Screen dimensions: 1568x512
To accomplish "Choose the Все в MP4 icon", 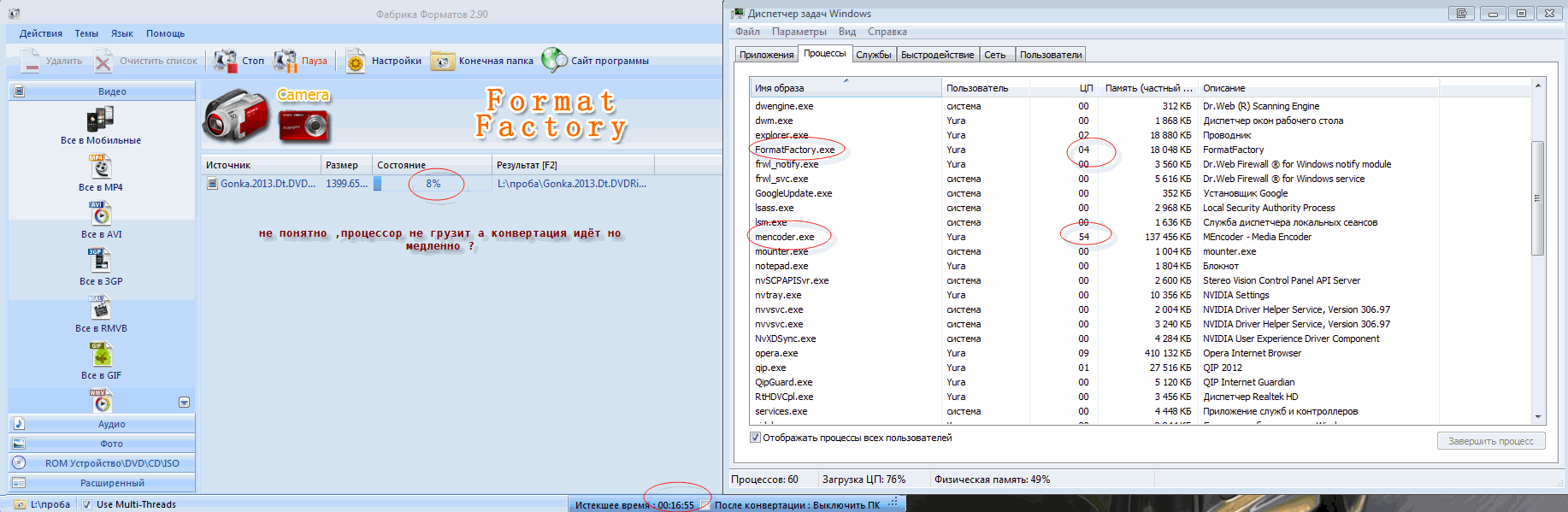I will point(100,167).
